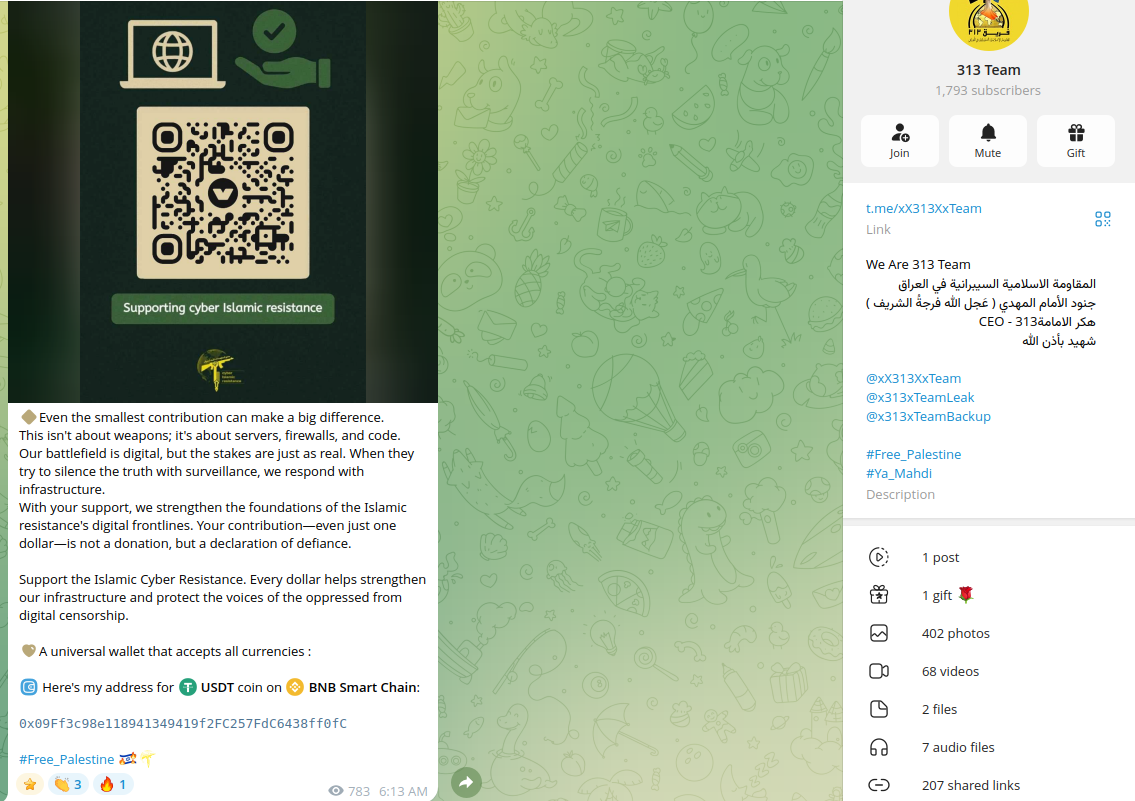Open the Gift option
The width and height of the screenshot is (1135, 801).
click(1076, 141)
